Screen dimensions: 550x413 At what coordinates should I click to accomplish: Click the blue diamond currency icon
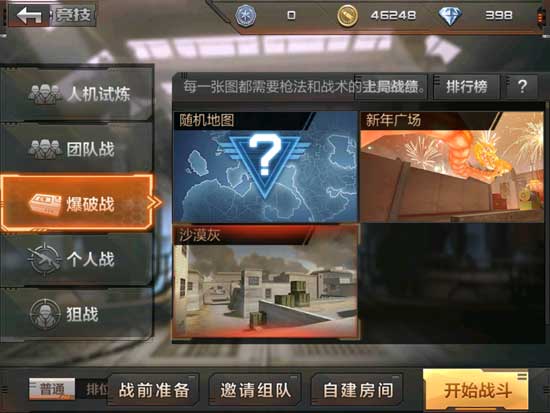tap(450, 15)
